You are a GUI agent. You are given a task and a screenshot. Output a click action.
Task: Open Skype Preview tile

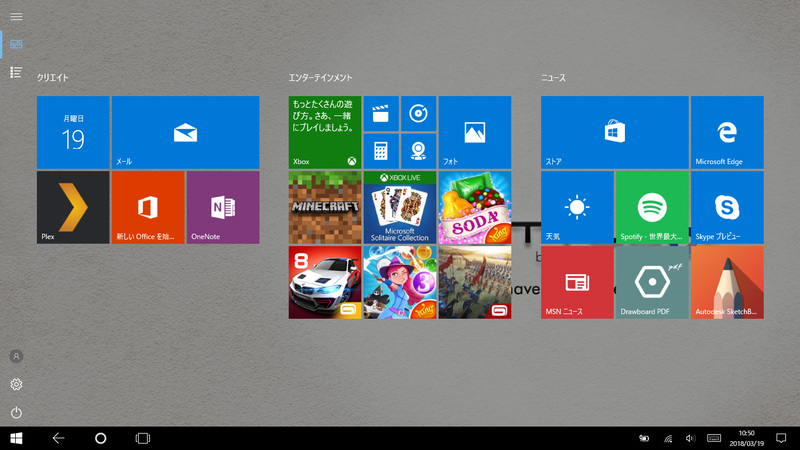point(727,207)
